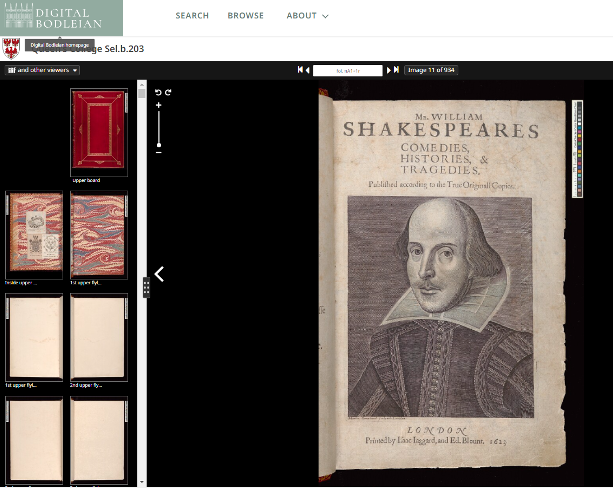Click the large left chevron for previous page
Screen dimensions: 613x488
coord(159,274)
